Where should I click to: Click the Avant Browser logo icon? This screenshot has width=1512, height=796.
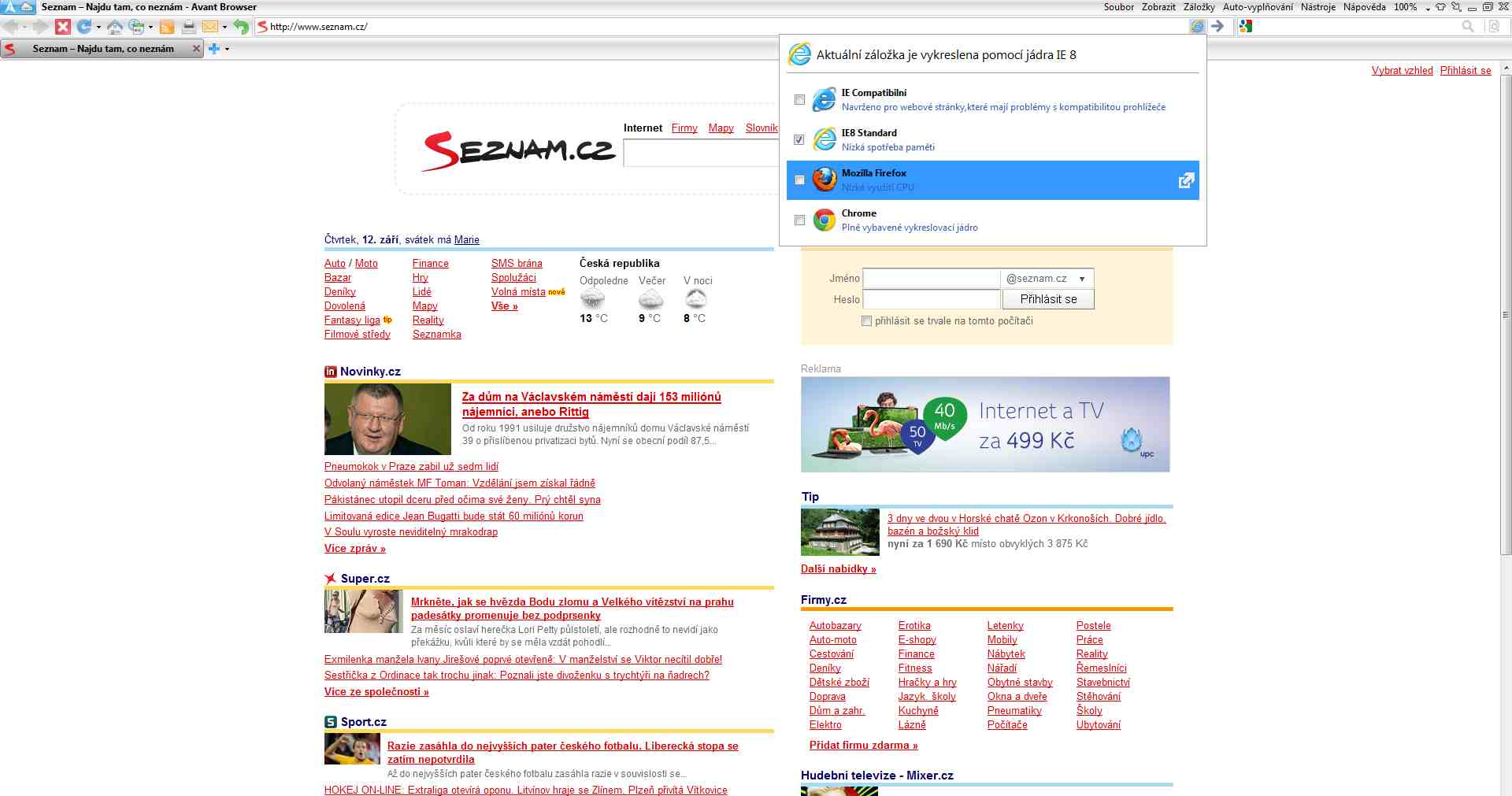tap(9, 7)
